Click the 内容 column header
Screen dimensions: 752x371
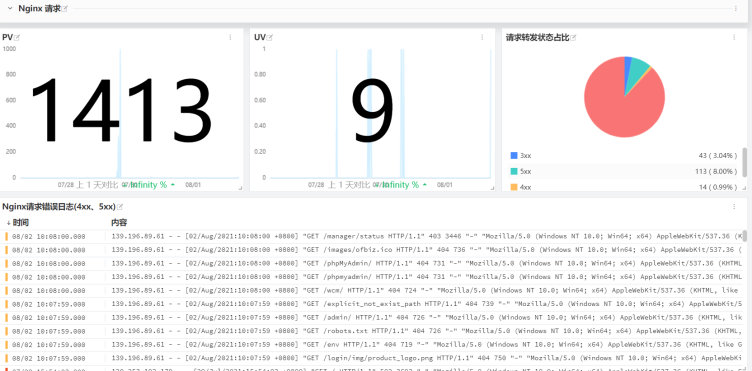click(x=119, y=222)
